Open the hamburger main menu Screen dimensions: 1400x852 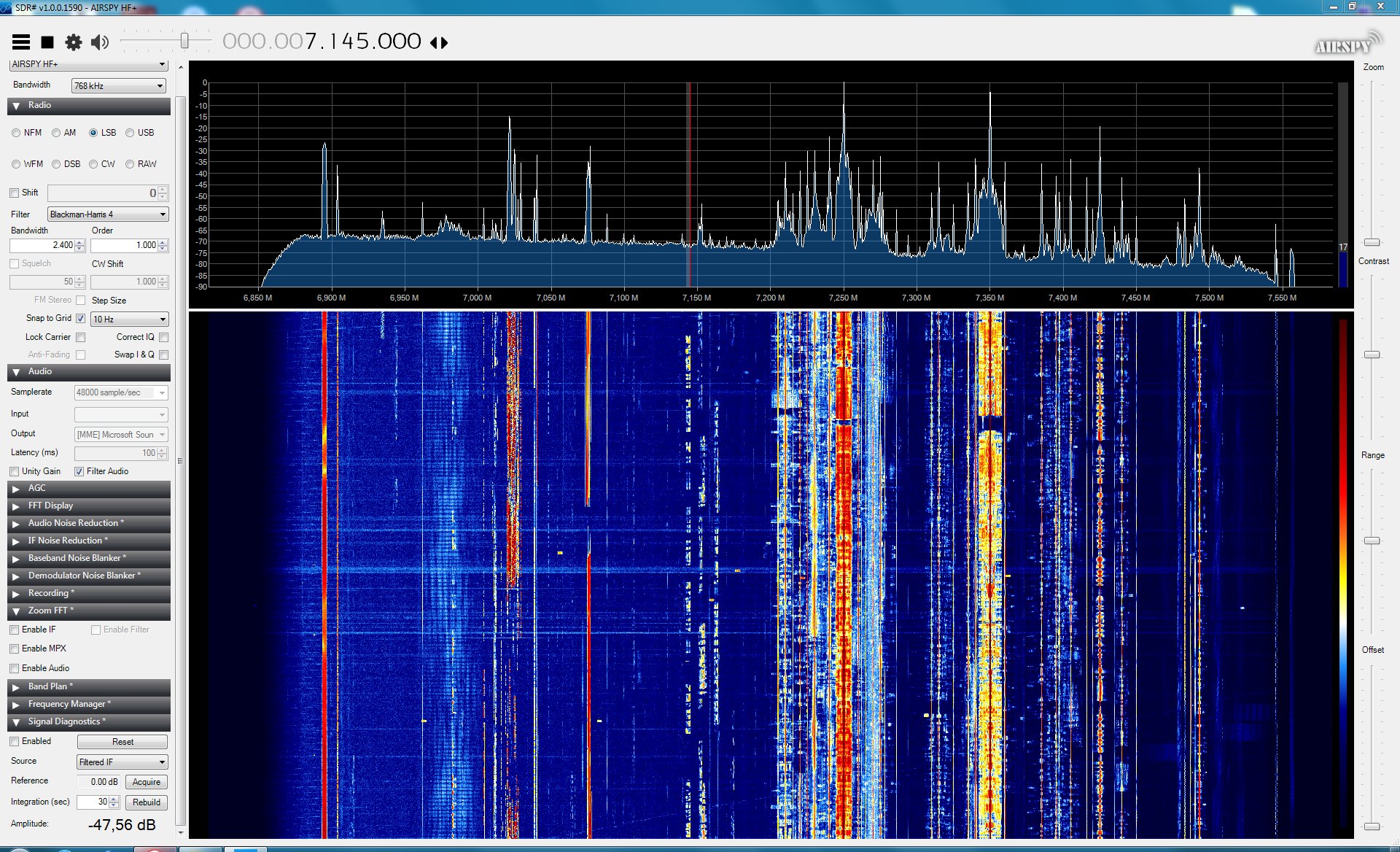[21, 42]
